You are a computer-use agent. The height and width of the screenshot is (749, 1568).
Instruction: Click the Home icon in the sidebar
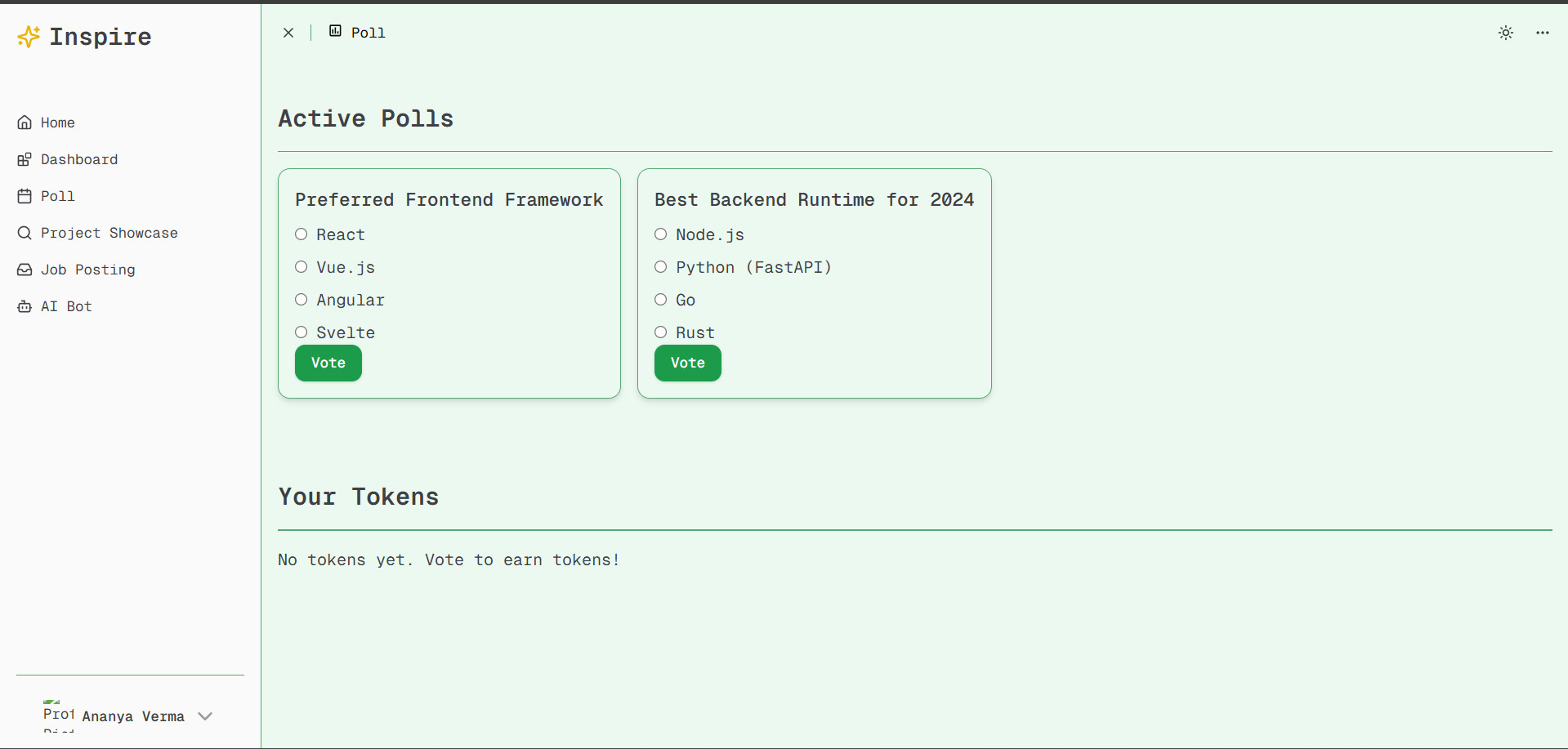pos(25,123)
